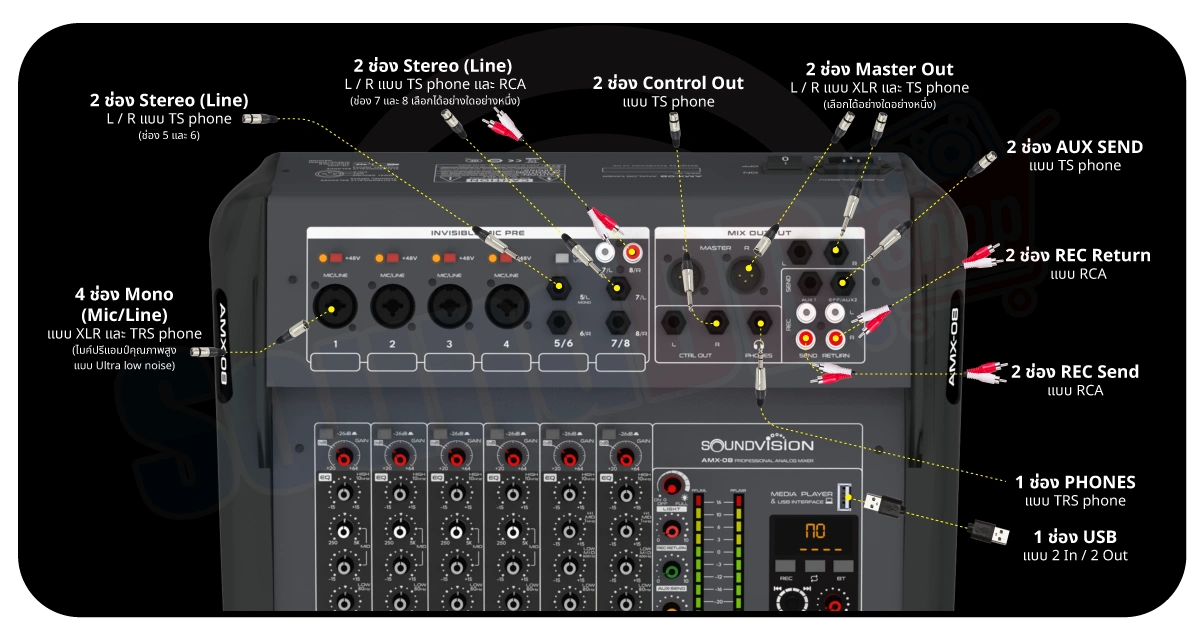Toggle the +48V switch above channel 3
Screen dimensions: 1200x630
click(451, 257)
